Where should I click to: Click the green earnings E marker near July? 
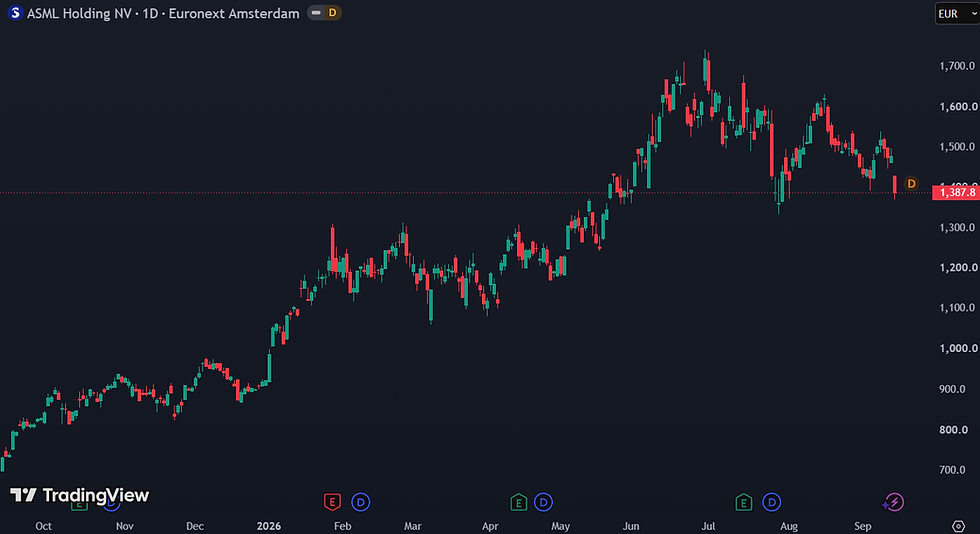[743, 501]
